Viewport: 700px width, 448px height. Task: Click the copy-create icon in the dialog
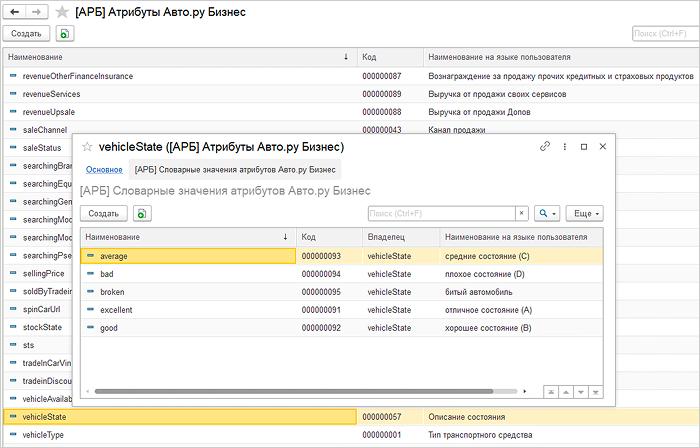142,213
